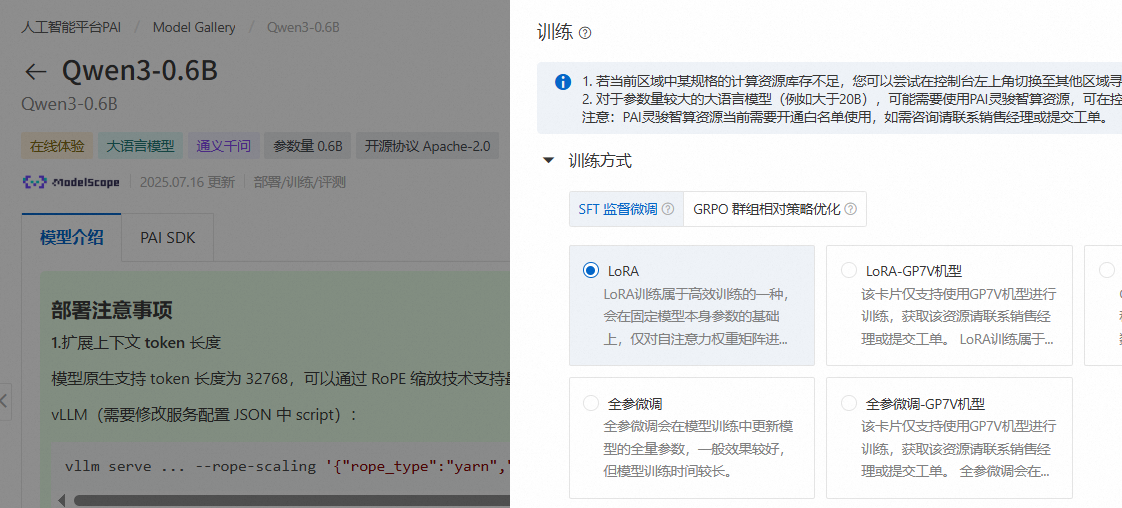1122x508 pixels.
Task: Click the 2025.07.16 更新 text
Action: point(187,182)
